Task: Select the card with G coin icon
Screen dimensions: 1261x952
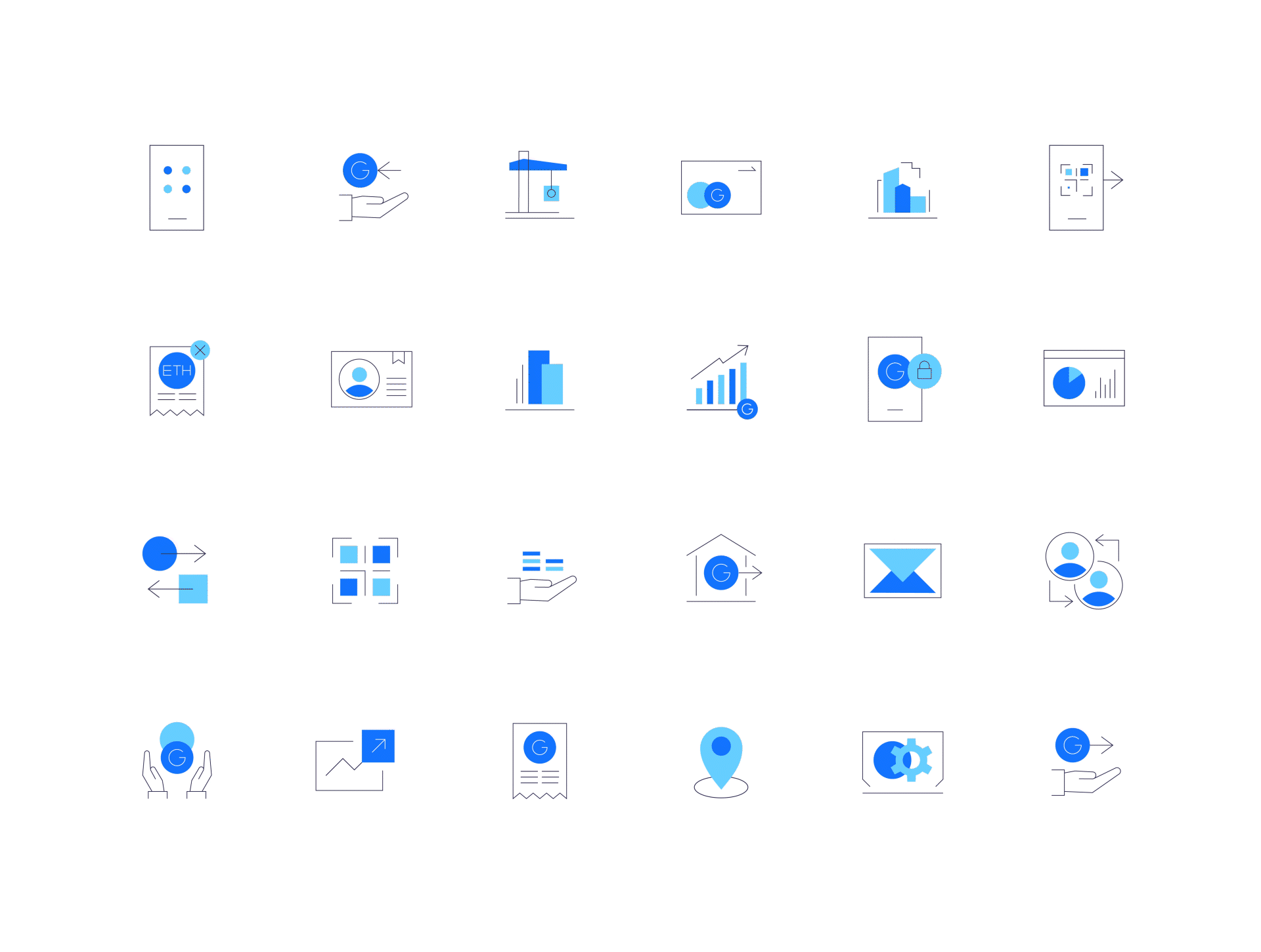Action: coord(721,188)
